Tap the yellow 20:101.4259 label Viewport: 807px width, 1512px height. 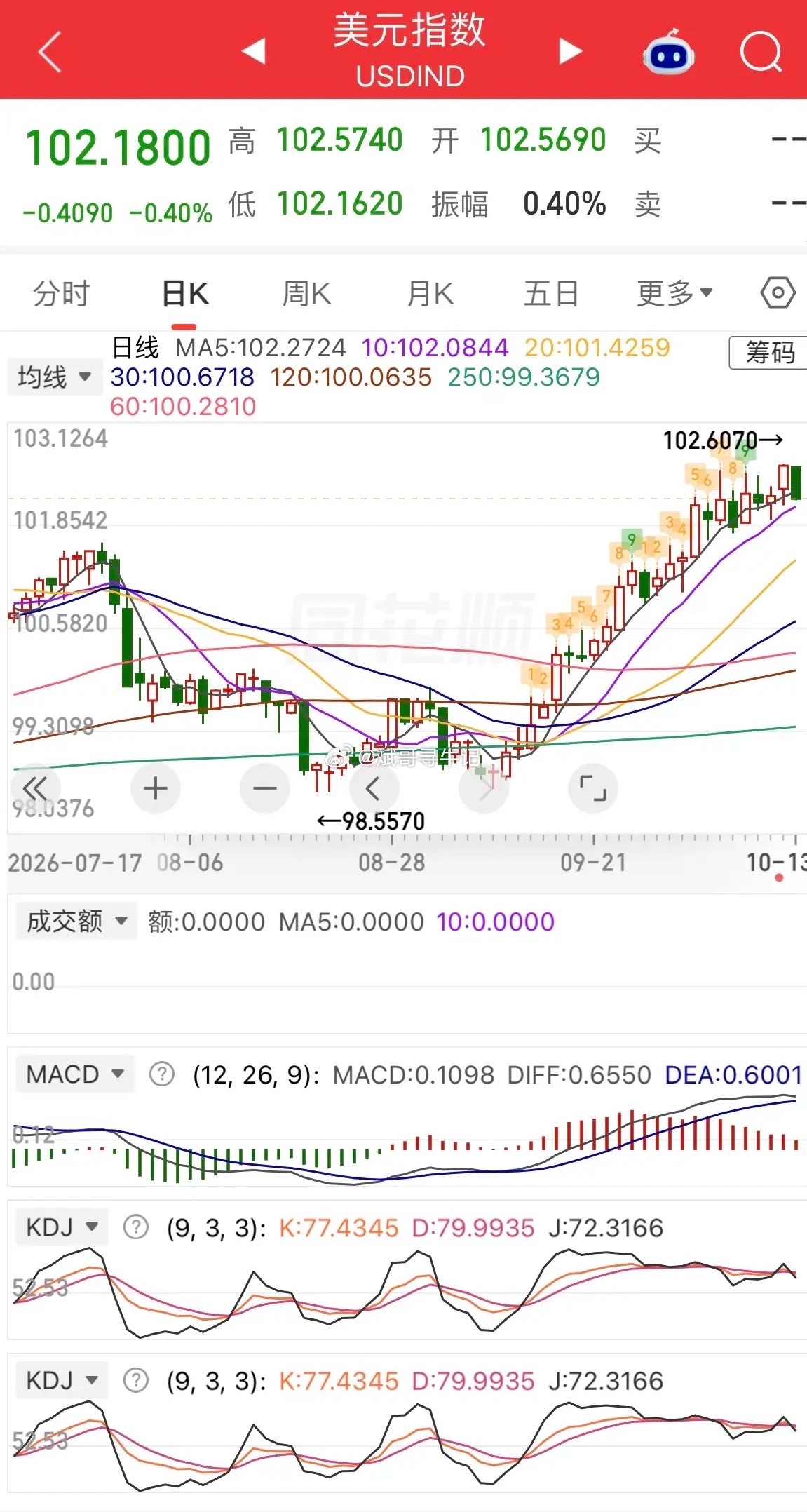(x=597, y=348)
